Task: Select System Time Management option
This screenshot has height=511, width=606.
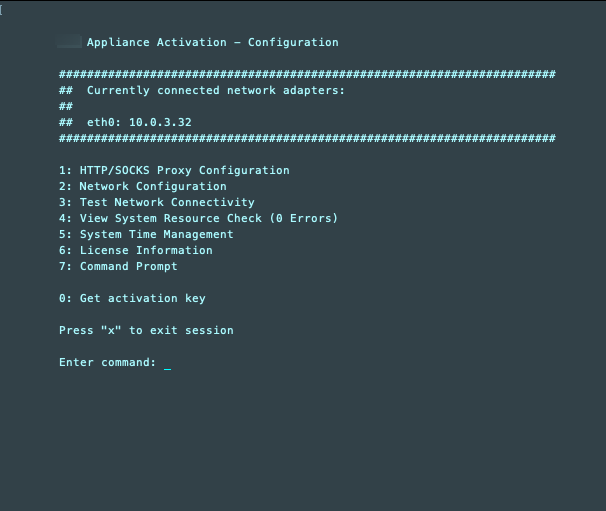Action: [146, 234]
